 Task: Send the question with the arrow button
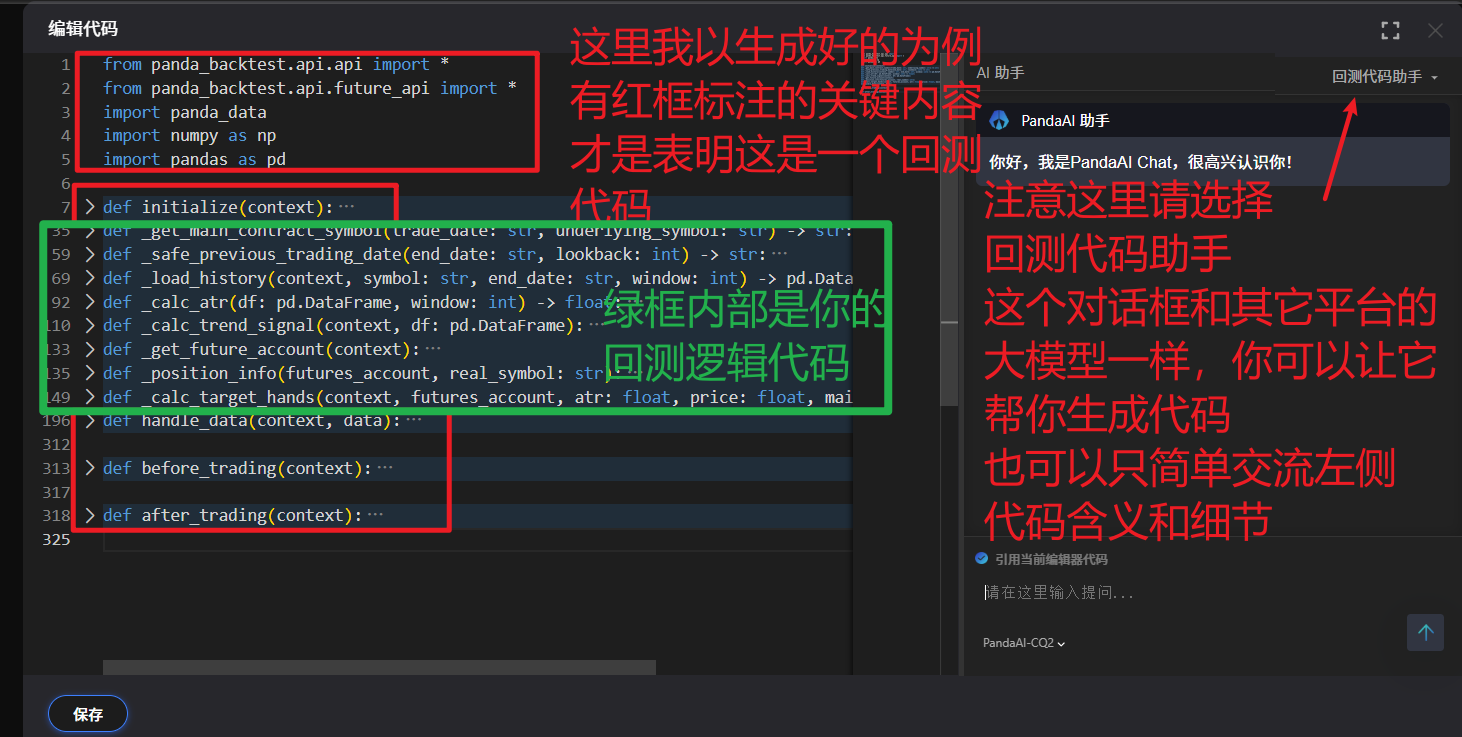point(1425,632)
